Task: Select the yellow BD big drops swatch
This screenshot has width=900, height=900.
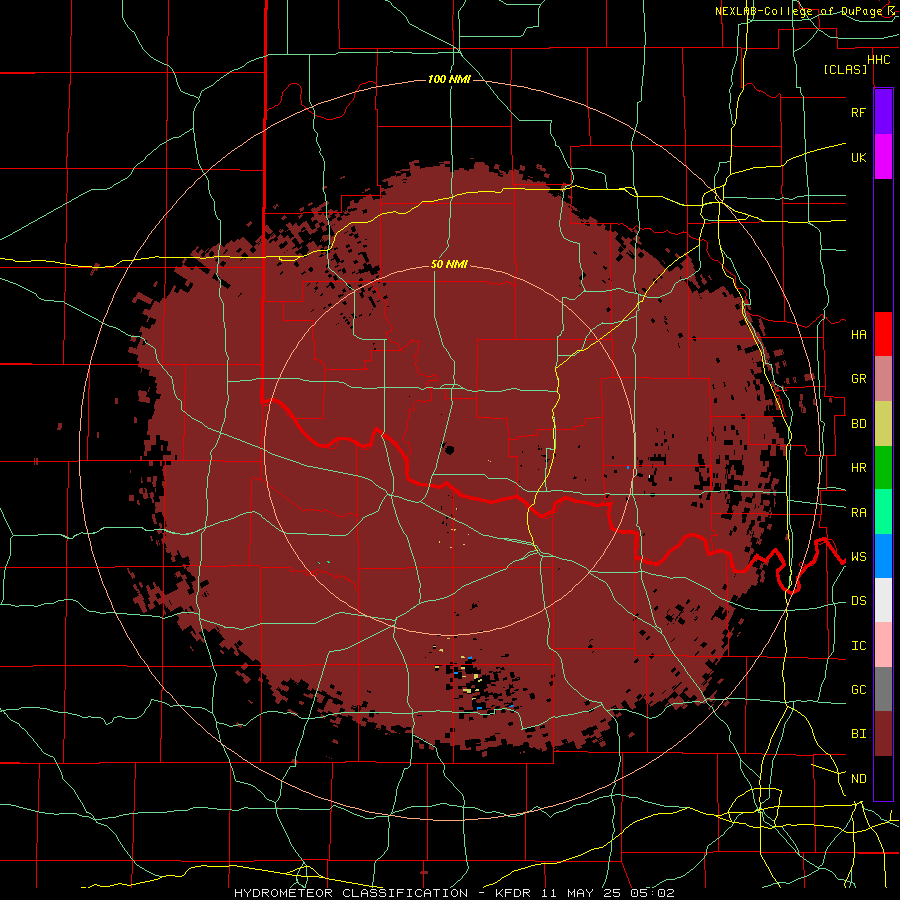Action: click(x=883, y=424)
